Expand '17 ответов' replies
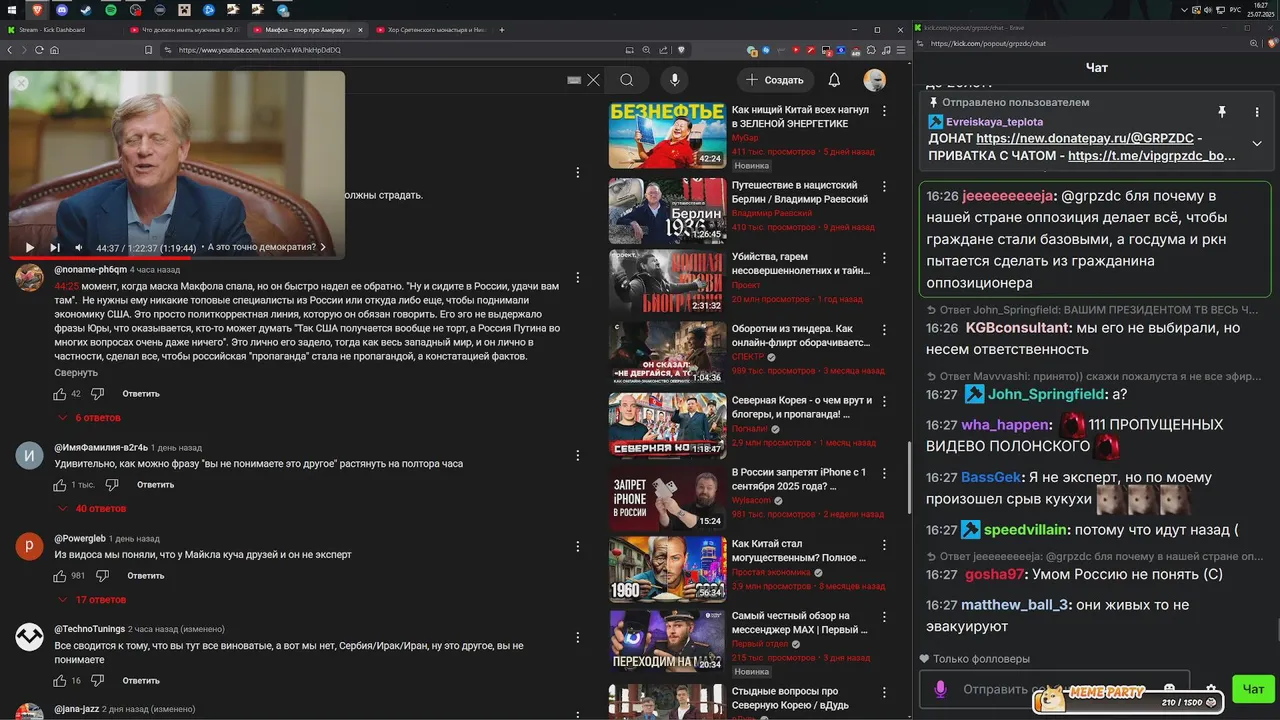This screenshot has width=1280, height=720. [x=93, y=600]
